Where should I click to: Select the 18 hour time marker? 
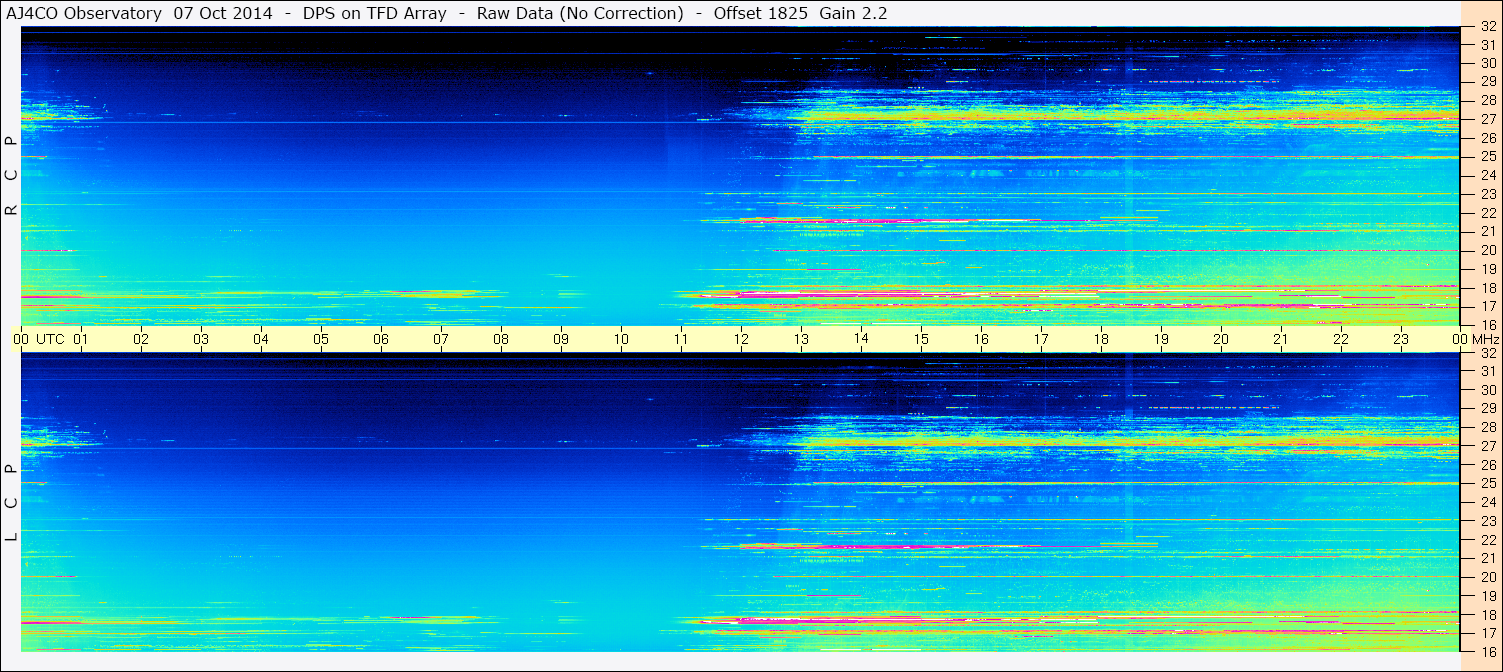pos(1101,339)
